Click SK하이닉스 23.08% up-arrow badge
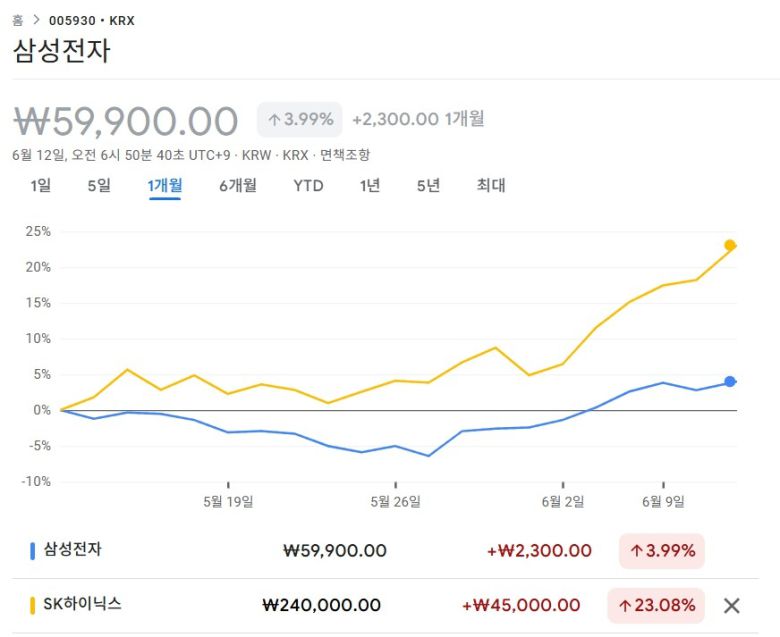This screenshot has height=637, width=780. tap(655, 605)
